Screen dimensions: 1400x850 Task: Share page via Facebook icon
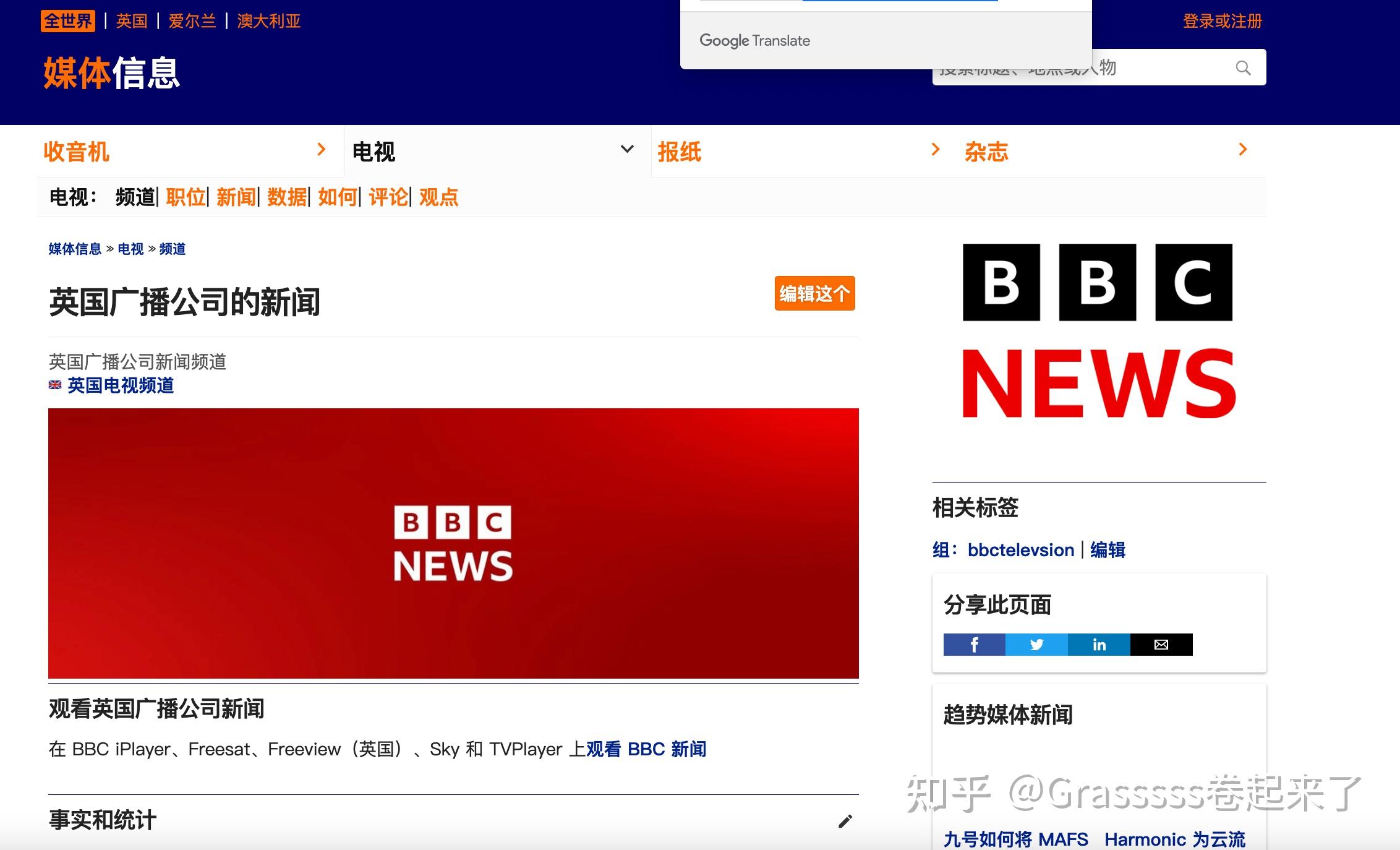(x=974, y=645)
